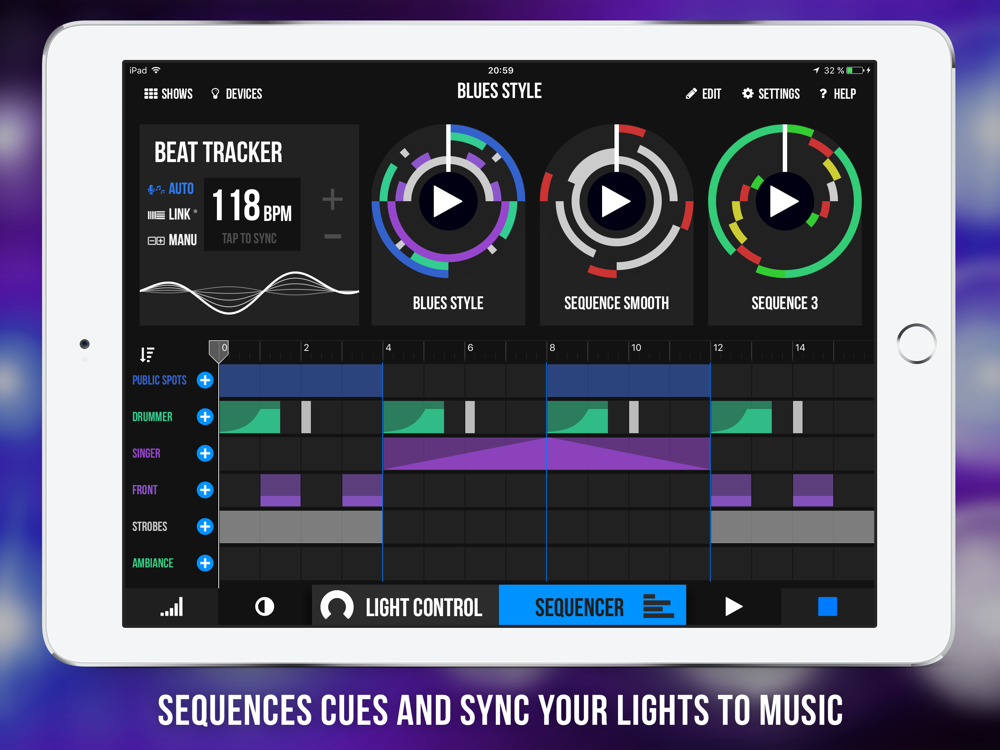The height and width of the screenshot is (750, 1000).
Task: Select first green Drummer cue block
Action: click(249, 417)
